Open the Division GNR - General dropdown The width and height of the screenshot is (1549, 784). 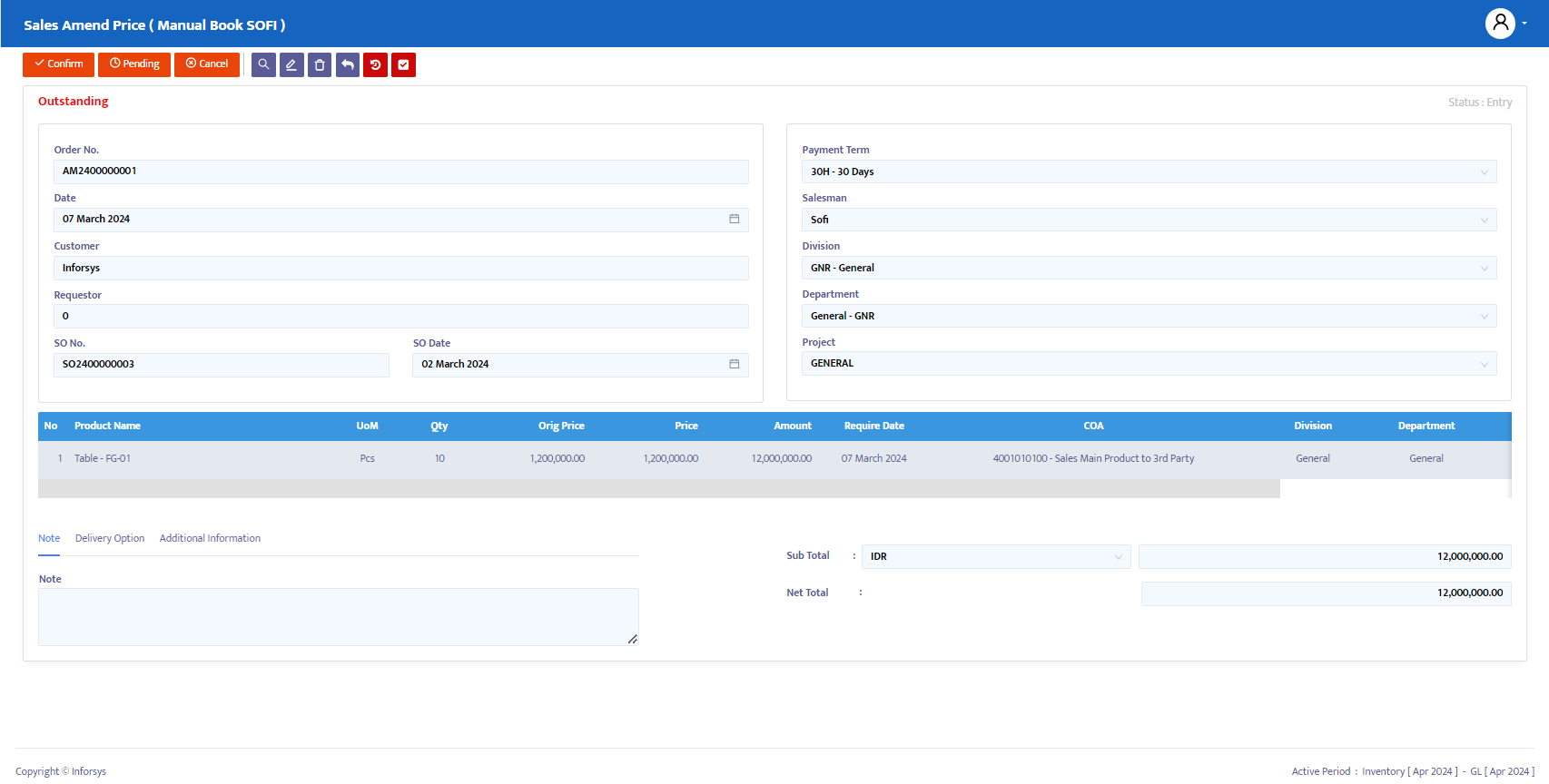[x=1149, y=268]
